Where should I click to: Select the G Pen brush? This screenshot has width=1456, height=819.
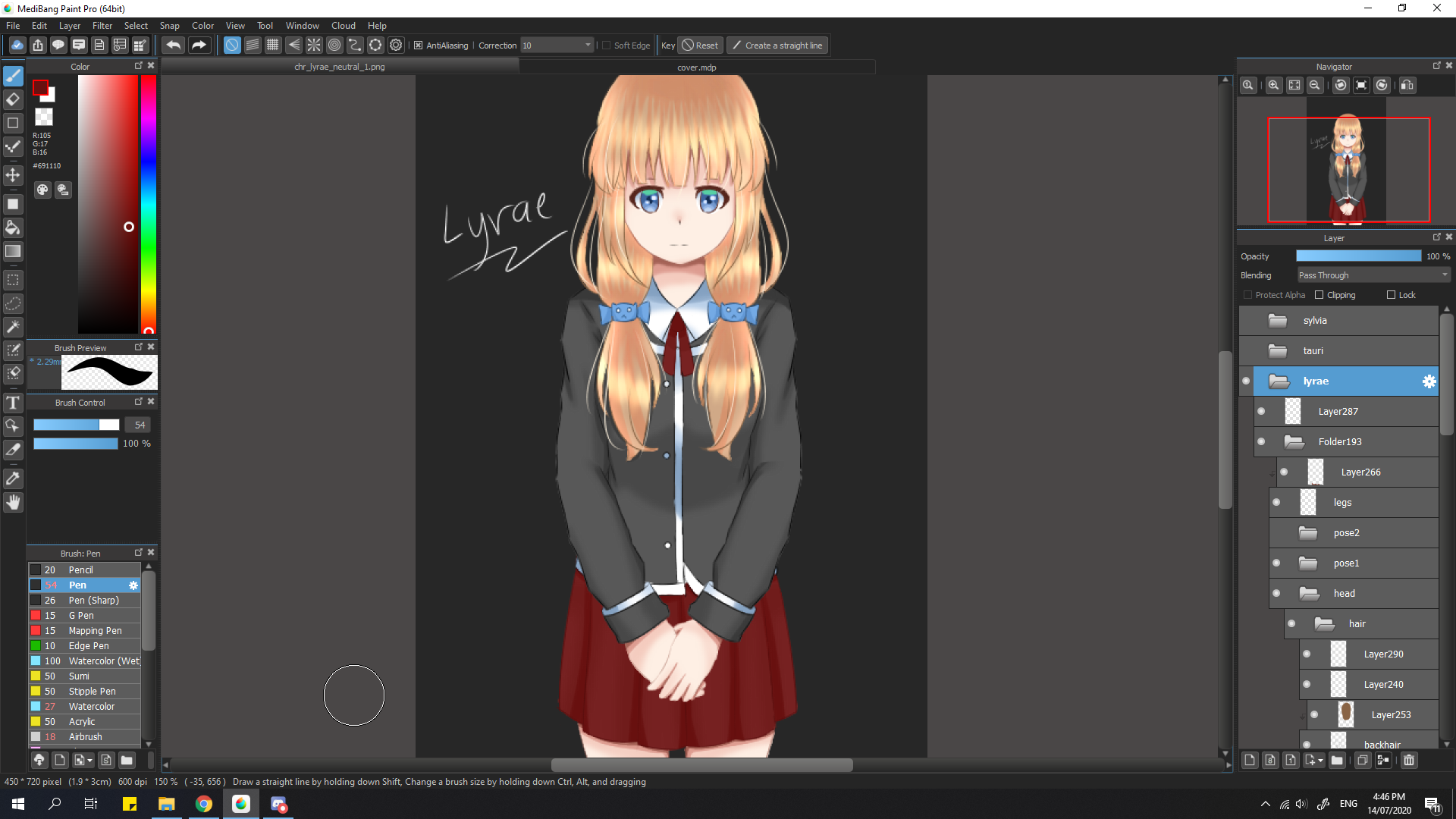click(x=84, y=616)
